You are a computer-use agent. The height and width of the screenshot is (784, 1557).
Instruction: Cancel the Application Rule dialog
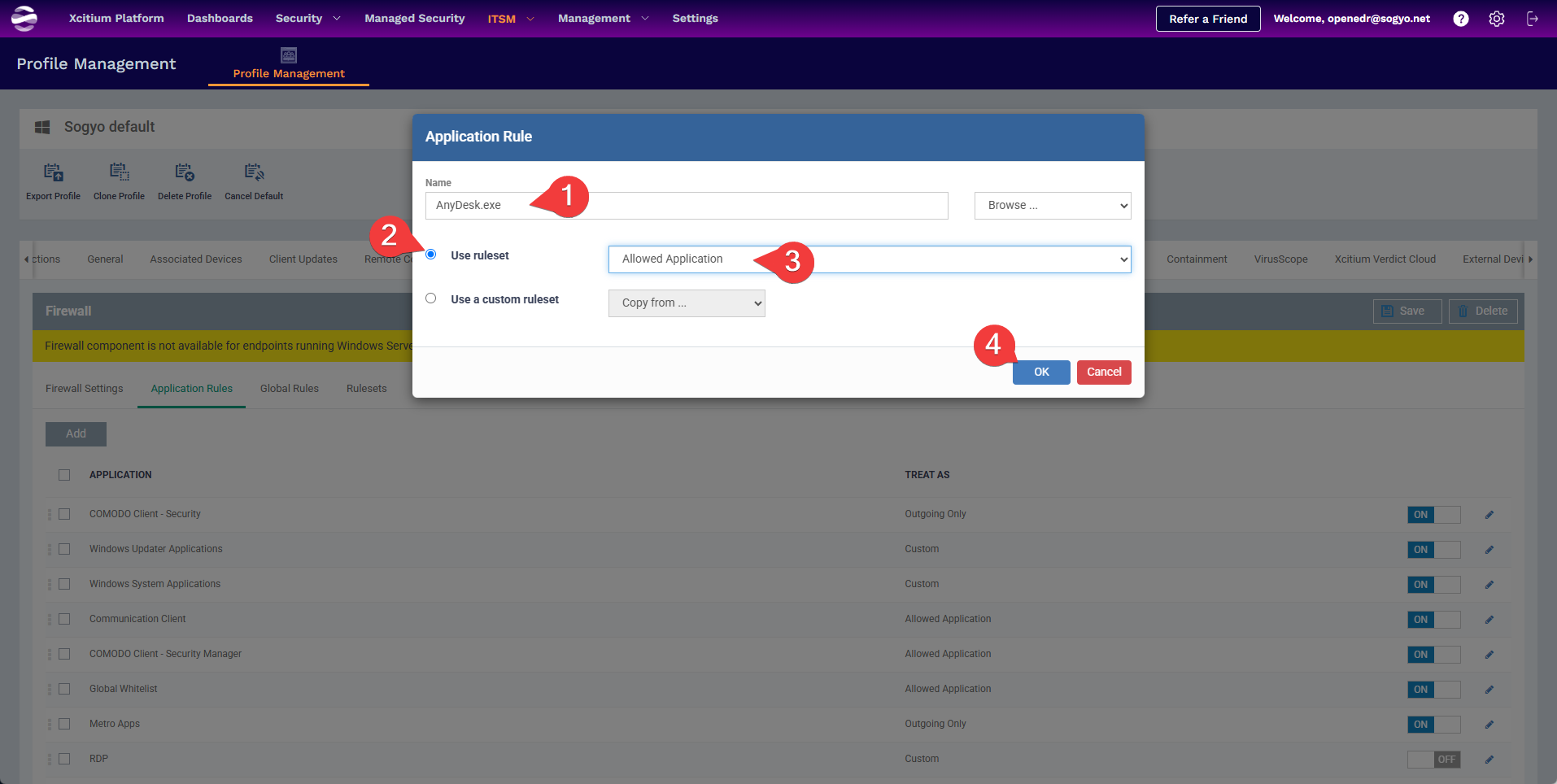point(1104,372)
